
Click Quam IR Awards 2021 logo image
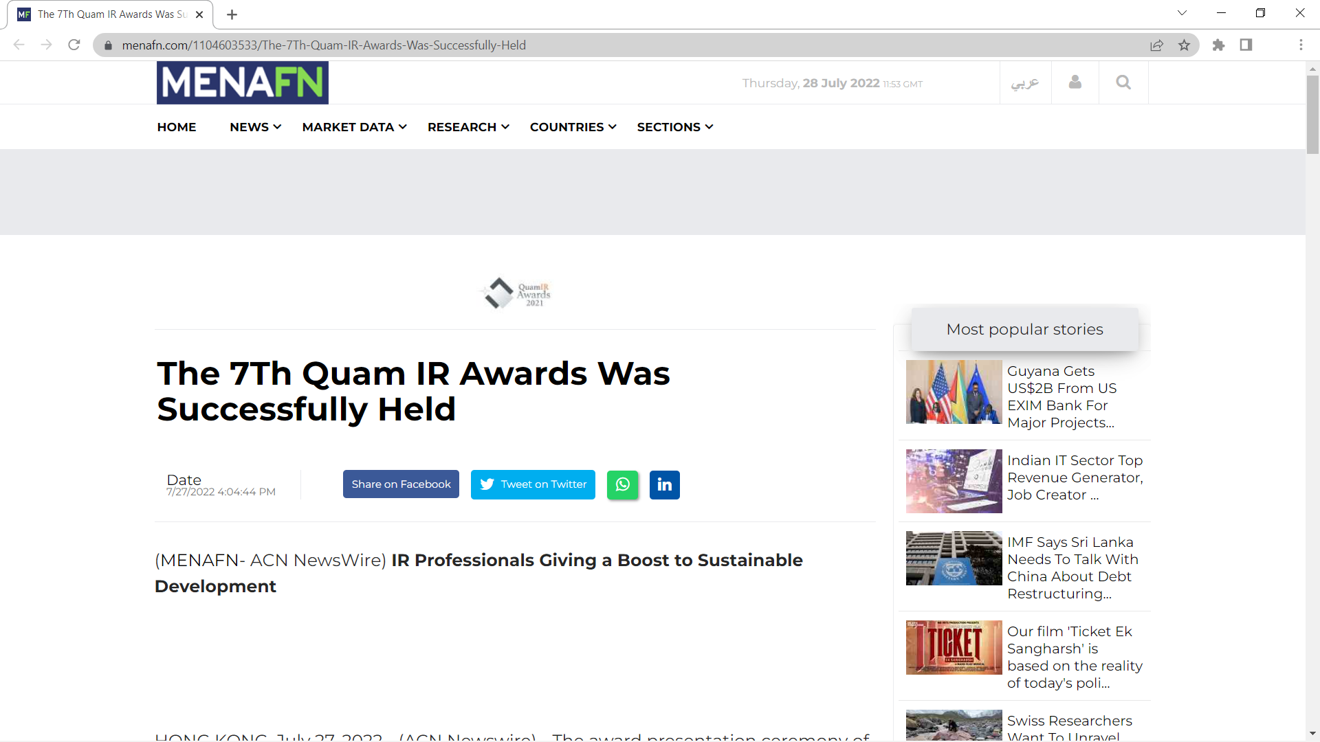516,293
